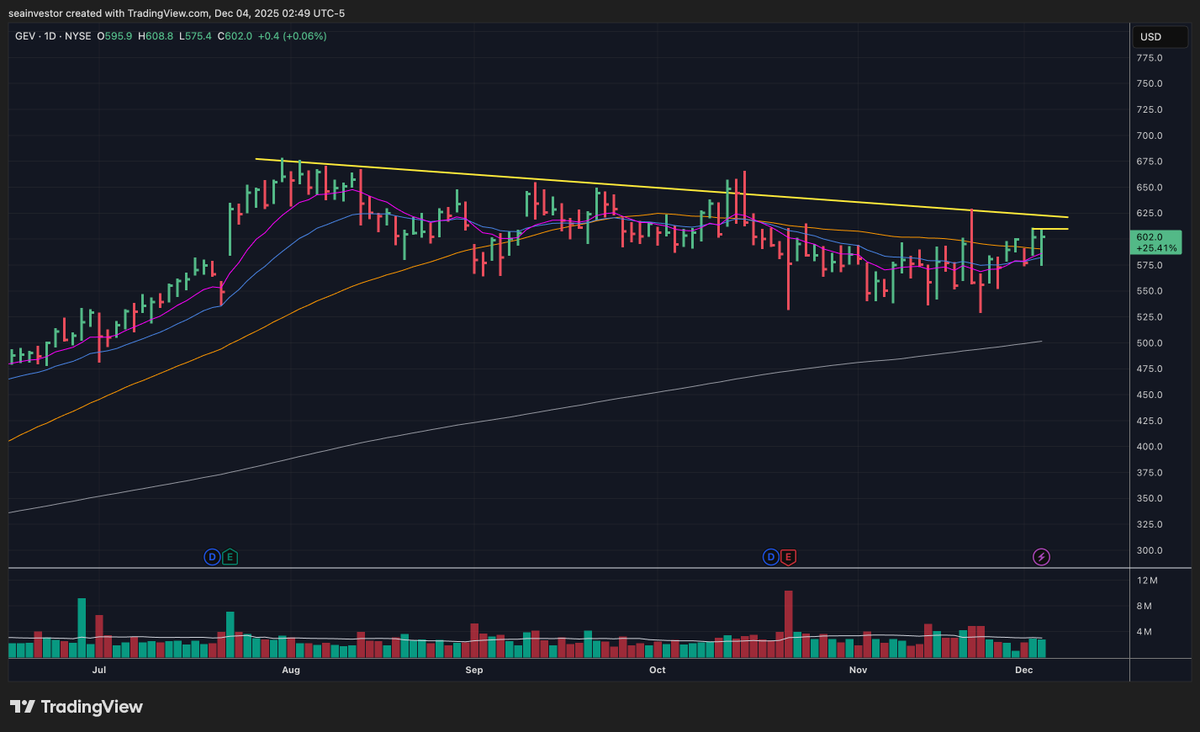Click the dividend D marker in late October
This screenshot has width=1200, height=732.
click(771, 556)
